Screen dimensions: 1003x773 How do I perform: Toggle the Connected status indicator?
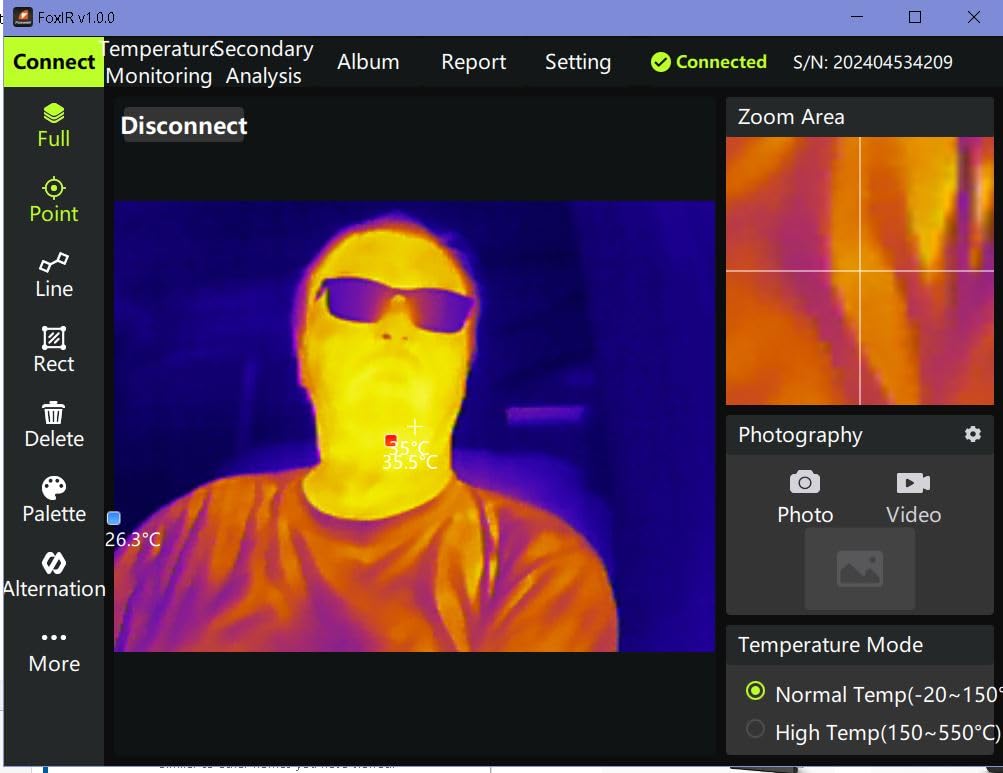708,61
